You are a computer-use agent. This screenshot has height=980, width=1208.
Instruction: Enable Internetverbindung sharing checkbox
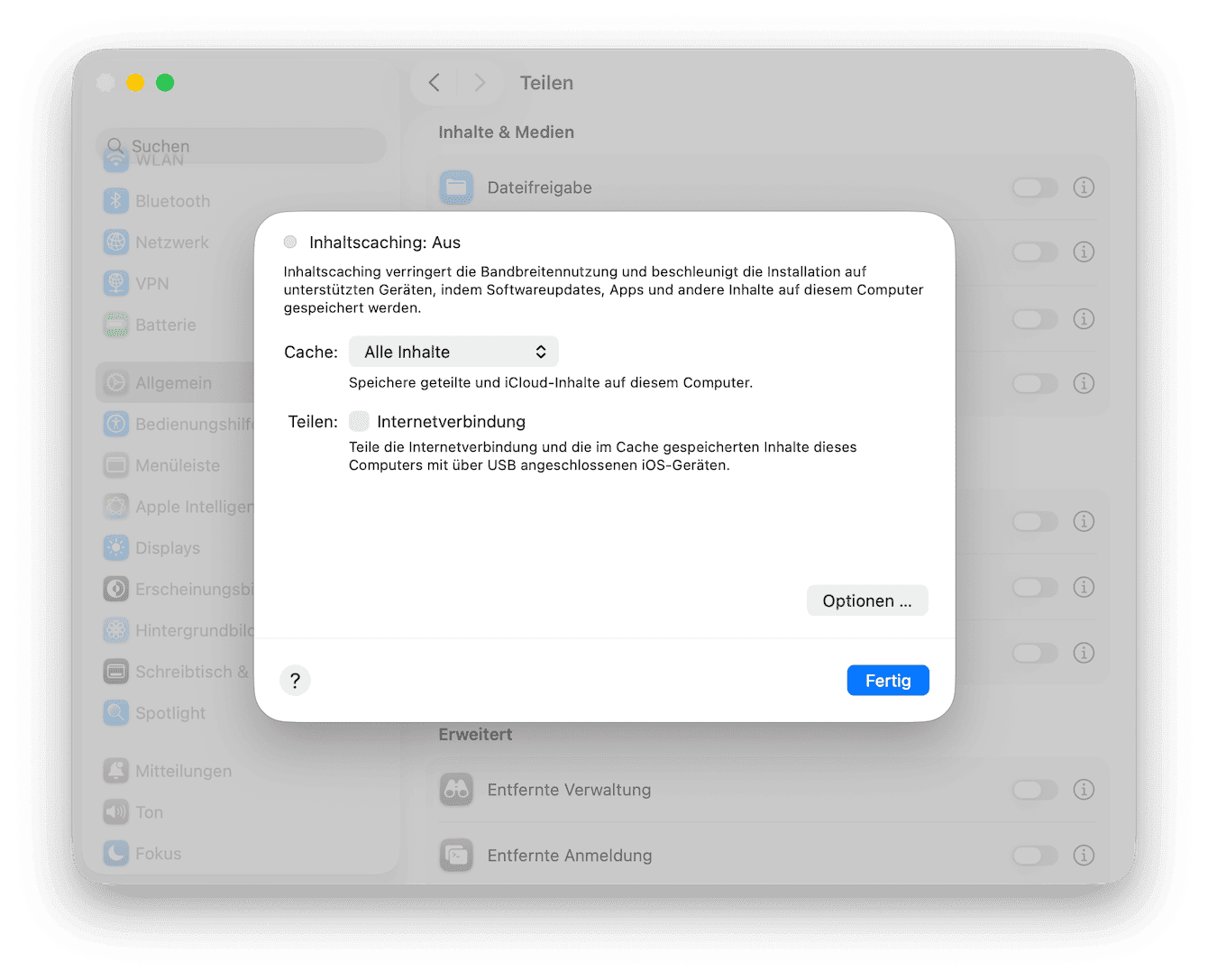pyautogui.click(x=359, y=420)
